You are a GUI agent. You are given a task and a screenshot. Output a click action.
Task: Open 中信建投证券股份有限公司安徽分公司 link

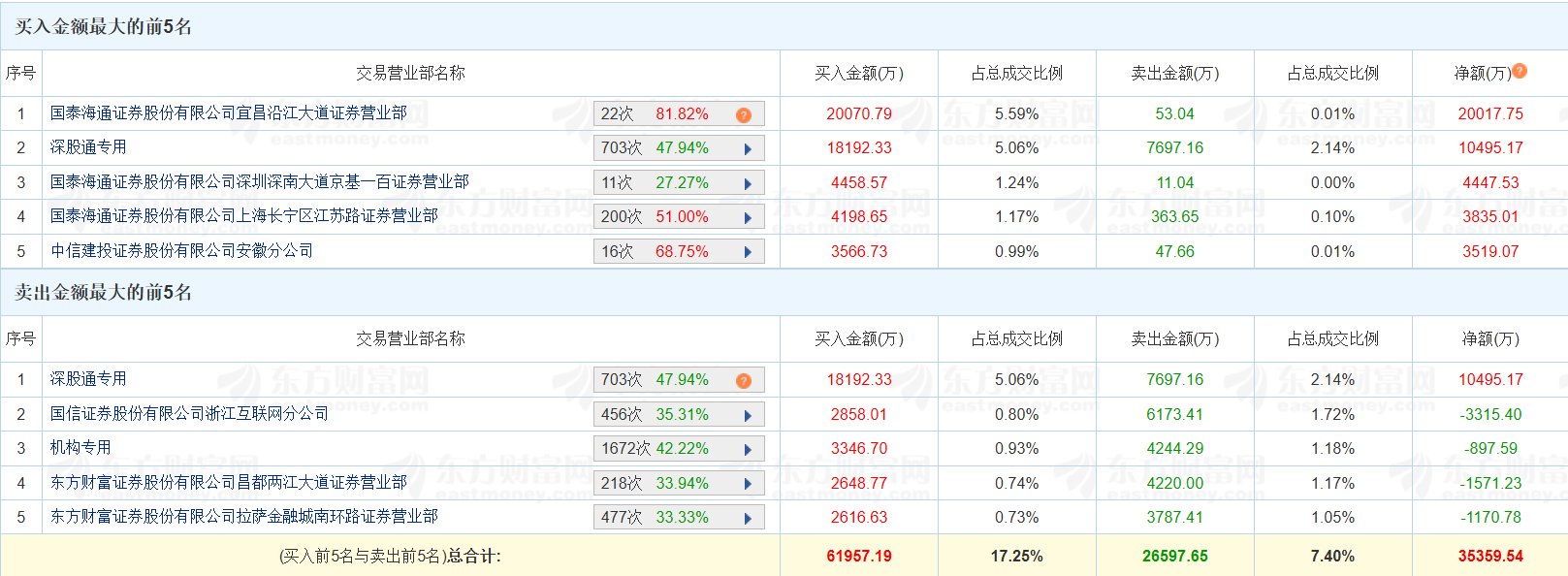(182, 251)
